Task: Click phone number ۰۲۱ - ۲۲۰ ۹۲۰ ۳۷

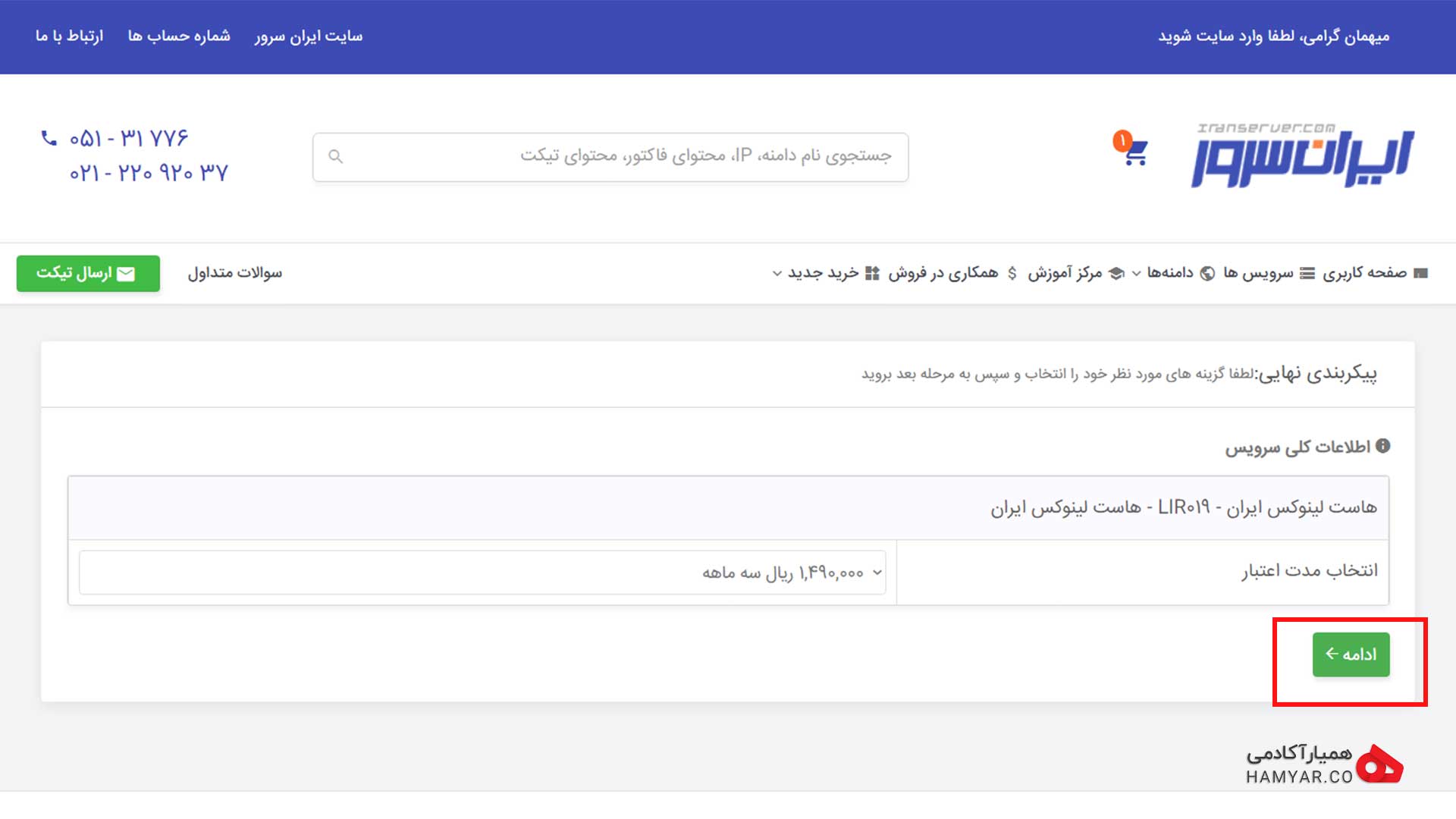Action: pos(149,173)
